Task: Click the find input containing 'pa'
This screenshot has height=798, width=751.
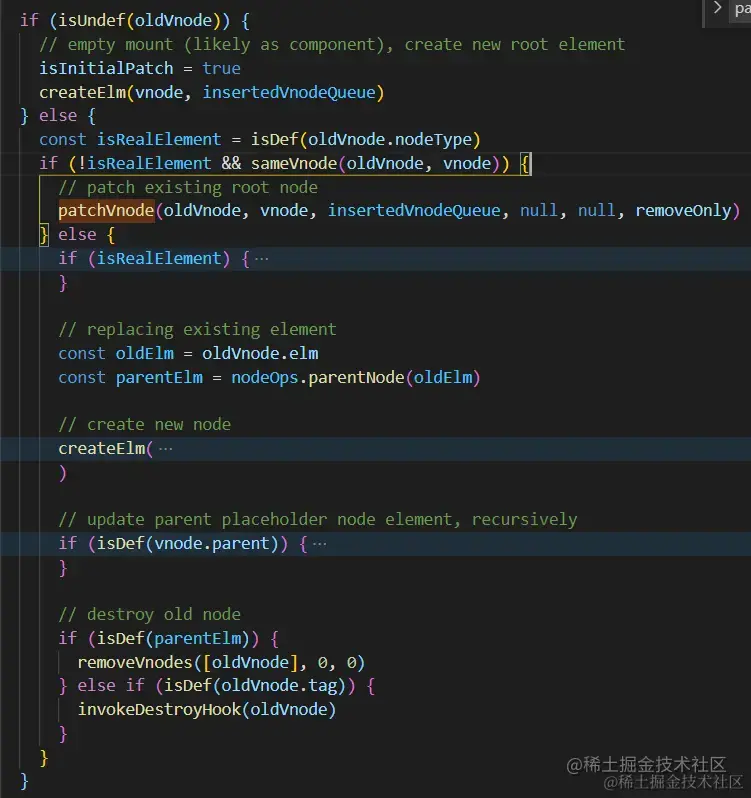Action: 741,9
